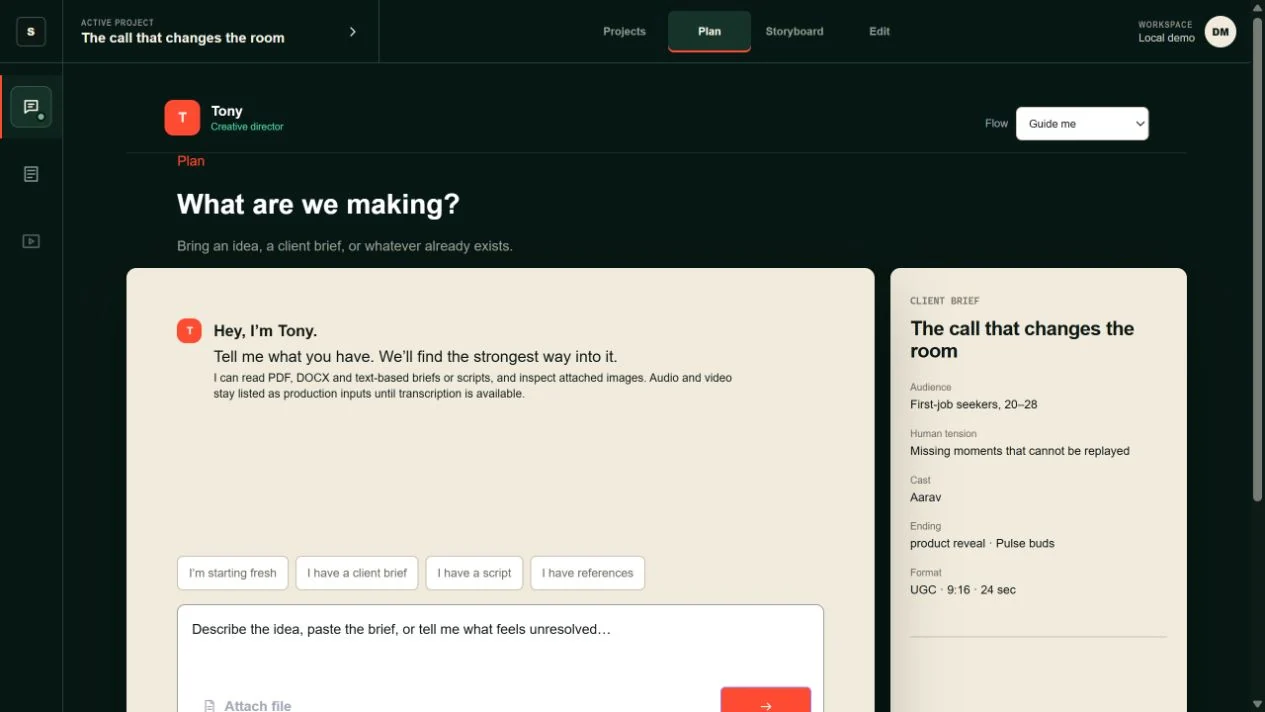This screenshot has height=712, width=1265.
Task: Choose 'I have a script' option
Action: pyautogui.click(x=474, y=573)
